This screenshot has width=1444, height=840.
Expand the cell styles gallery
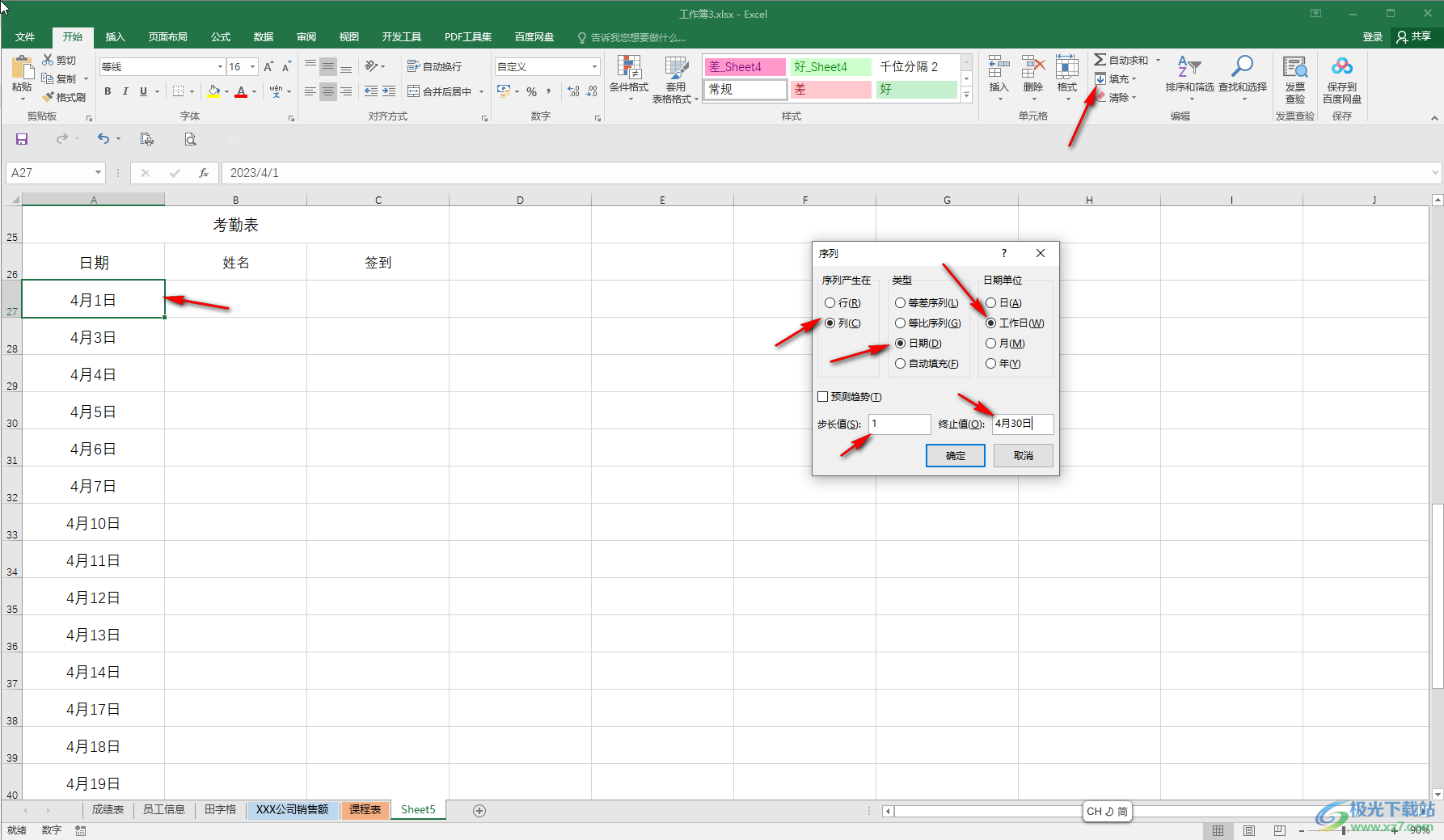click(x=966, y=95)
